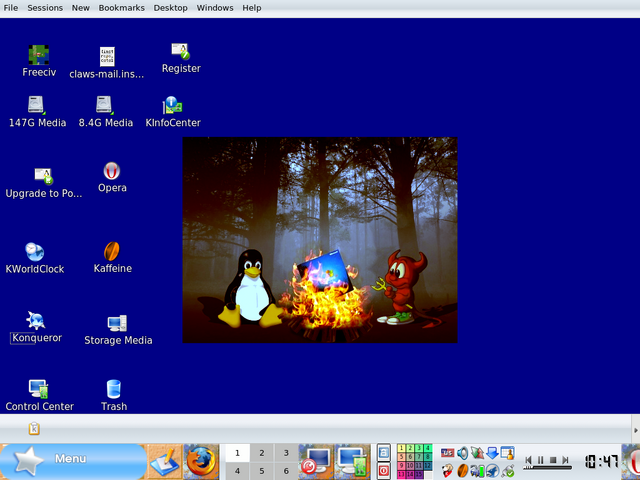Click tile 15 in fifteen puzzle applet
Viewport: 640px width, 480px height.
click(419, 474)
